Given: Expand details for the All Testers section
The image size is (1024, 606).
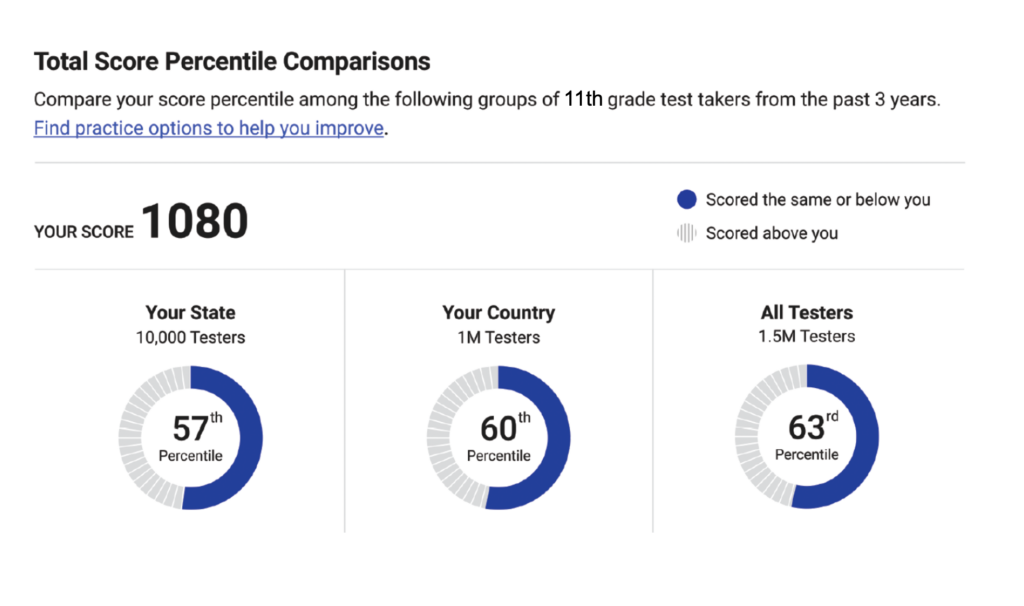Looking at the screenshot, I should click(806, 312).
